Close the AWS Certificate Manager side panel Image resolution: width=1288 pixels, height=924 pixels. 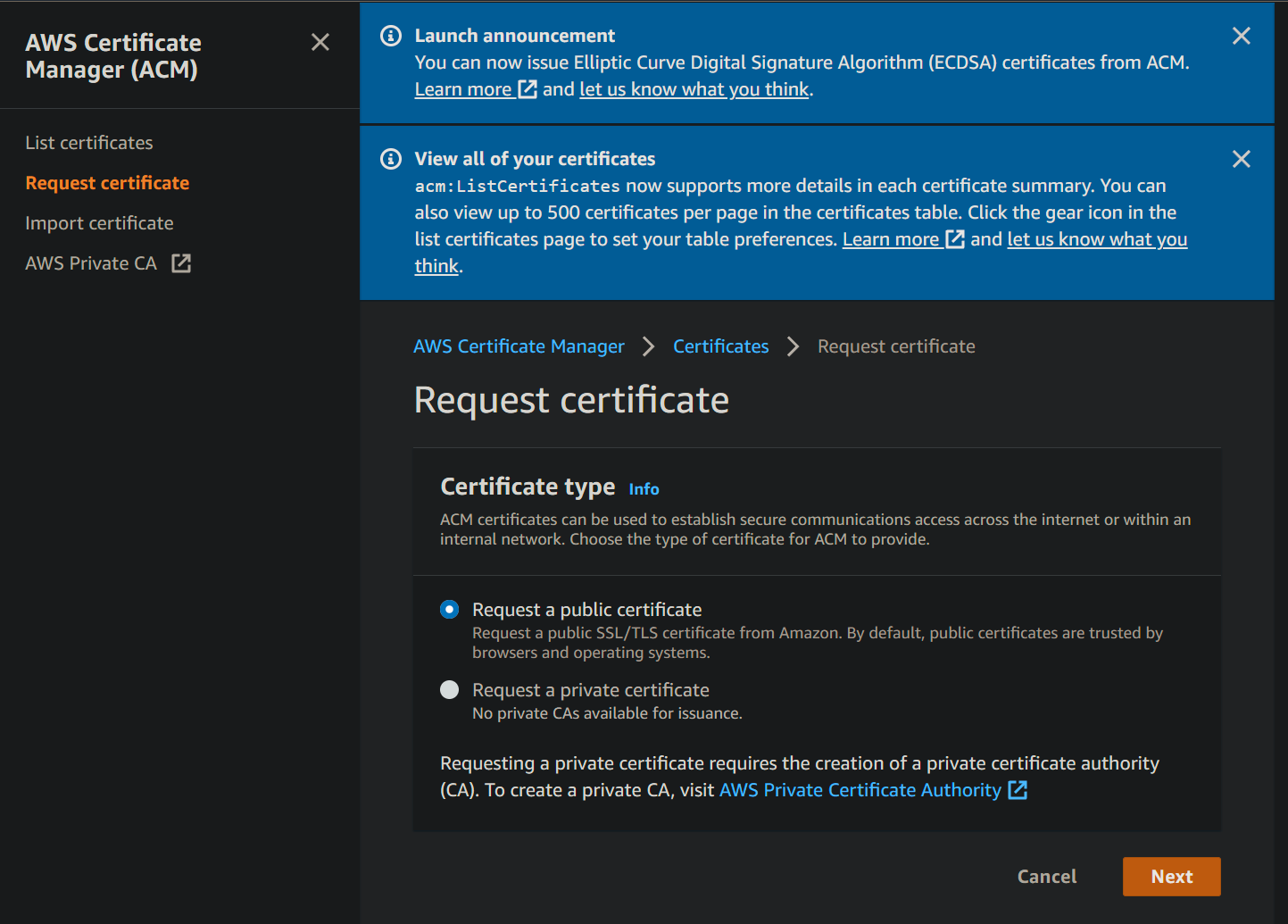(x=320, y=42)
